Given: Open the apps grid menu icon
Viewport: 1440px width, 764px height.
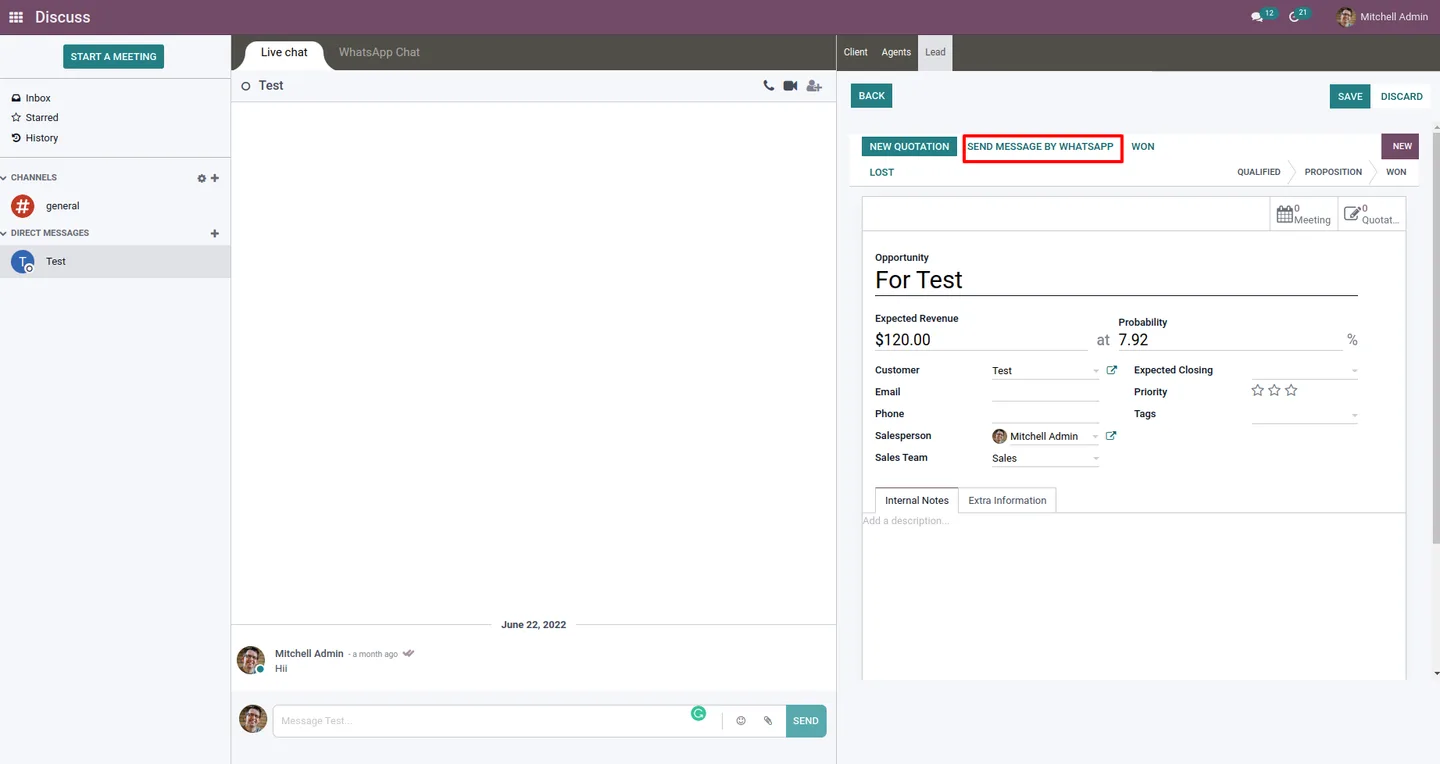Looking at the screenshot, I should (16, 17).
